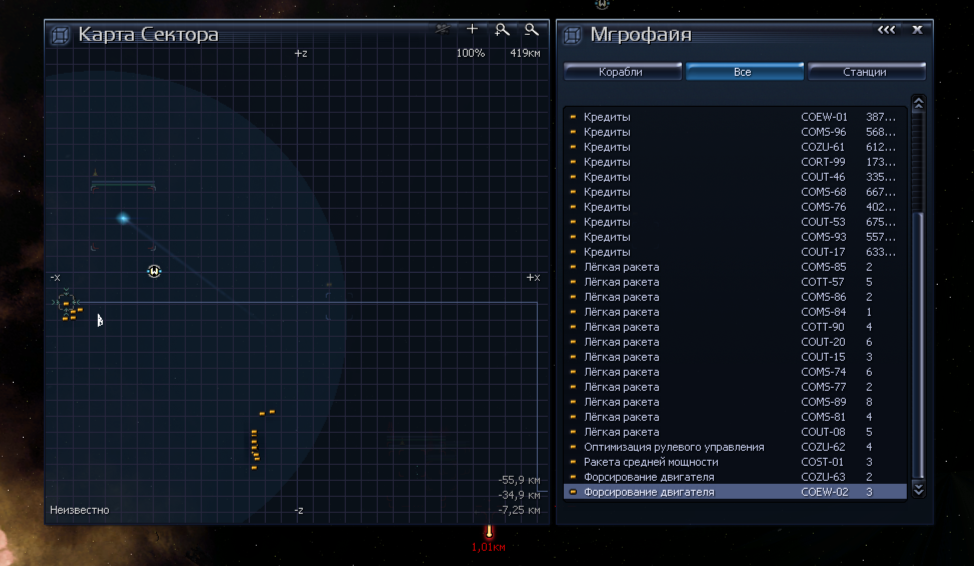Image resolution: width=974 pixels, height=566 pixels.
Task: Switch to the Станции tab
Action: 866,71
